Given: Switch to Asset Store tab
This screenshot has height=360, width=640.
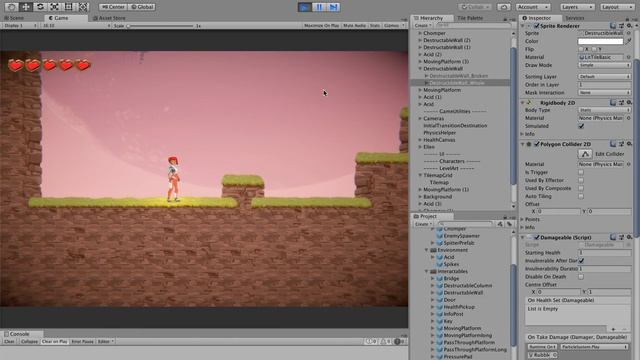Looking at the screenshot, I should pos(109,18).
